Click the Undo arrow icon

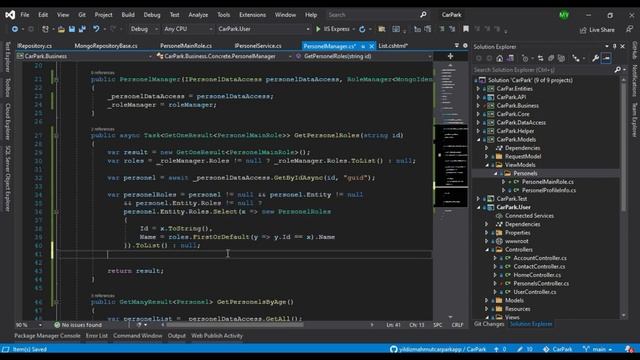[96, 29]
